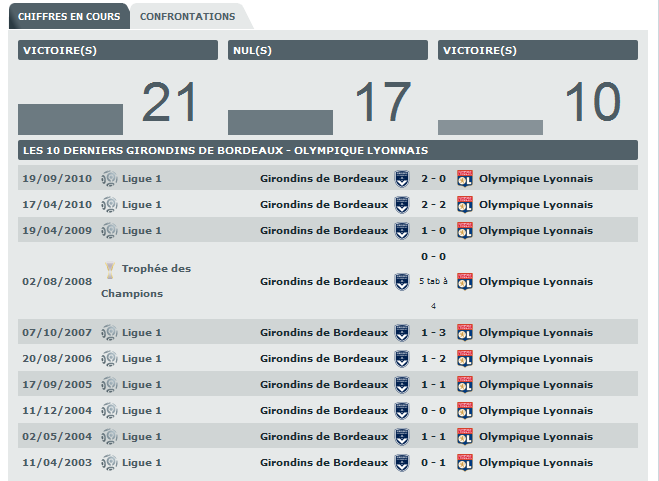Click the Bordeaux crest in the 11/12/2004 row
The image size is (659, 481).
coord(401,410)
